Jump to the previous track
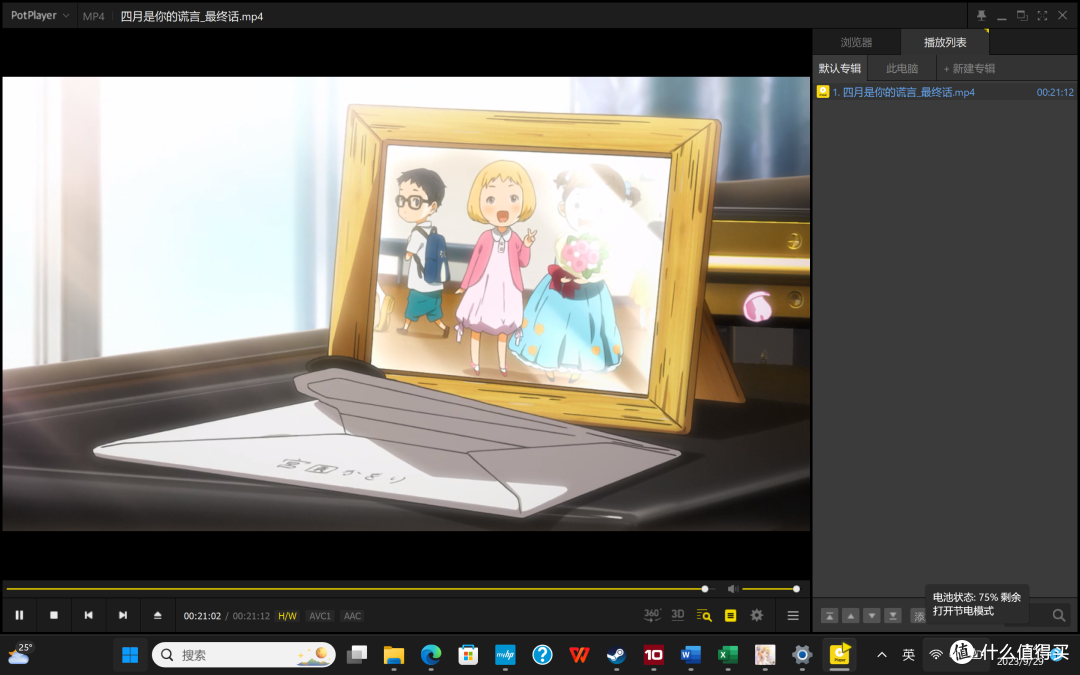Screen dimensions: 1080x675 pos(88,615)
